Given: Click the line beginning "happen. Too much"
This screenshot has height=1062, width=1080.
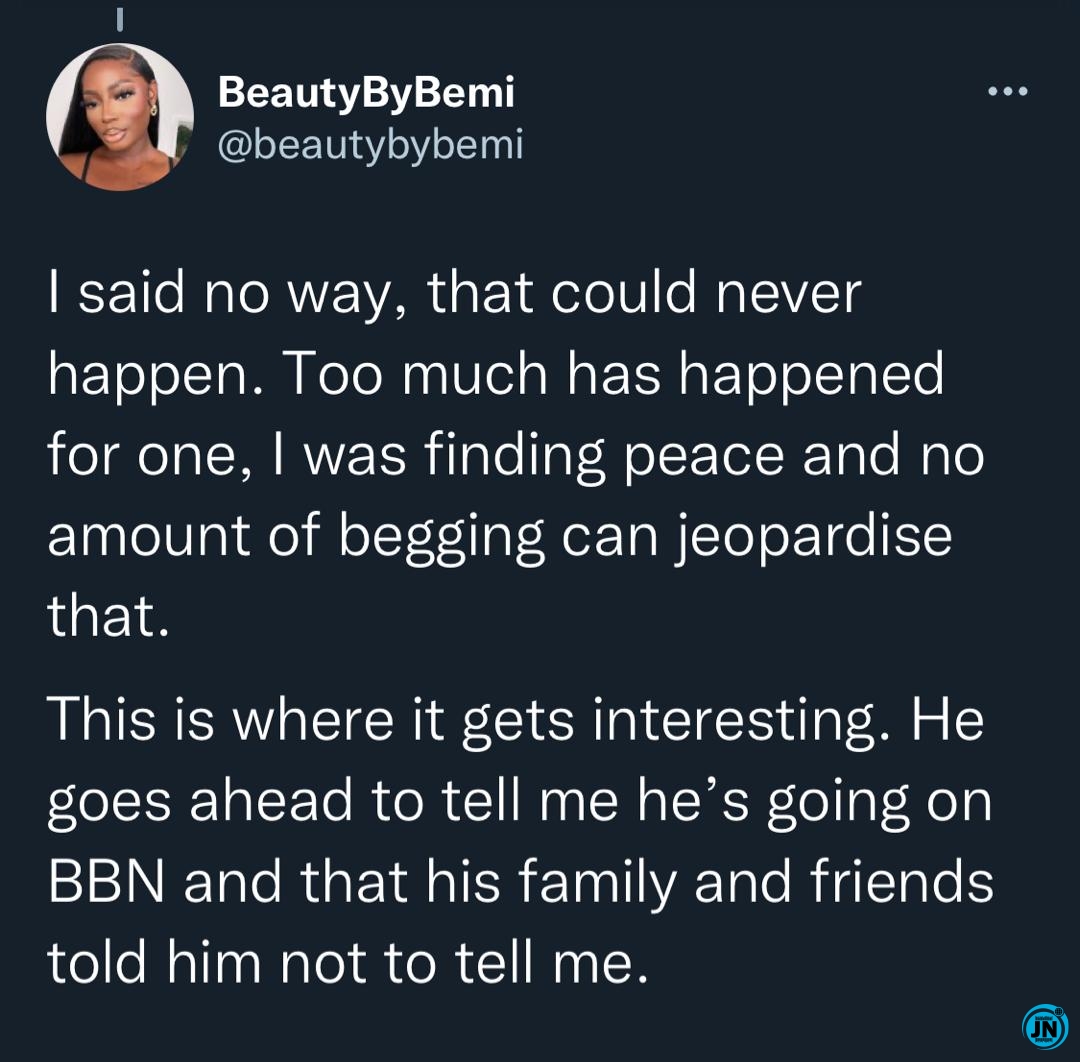Looking at the screenshot, I should [x=495, y=375].
